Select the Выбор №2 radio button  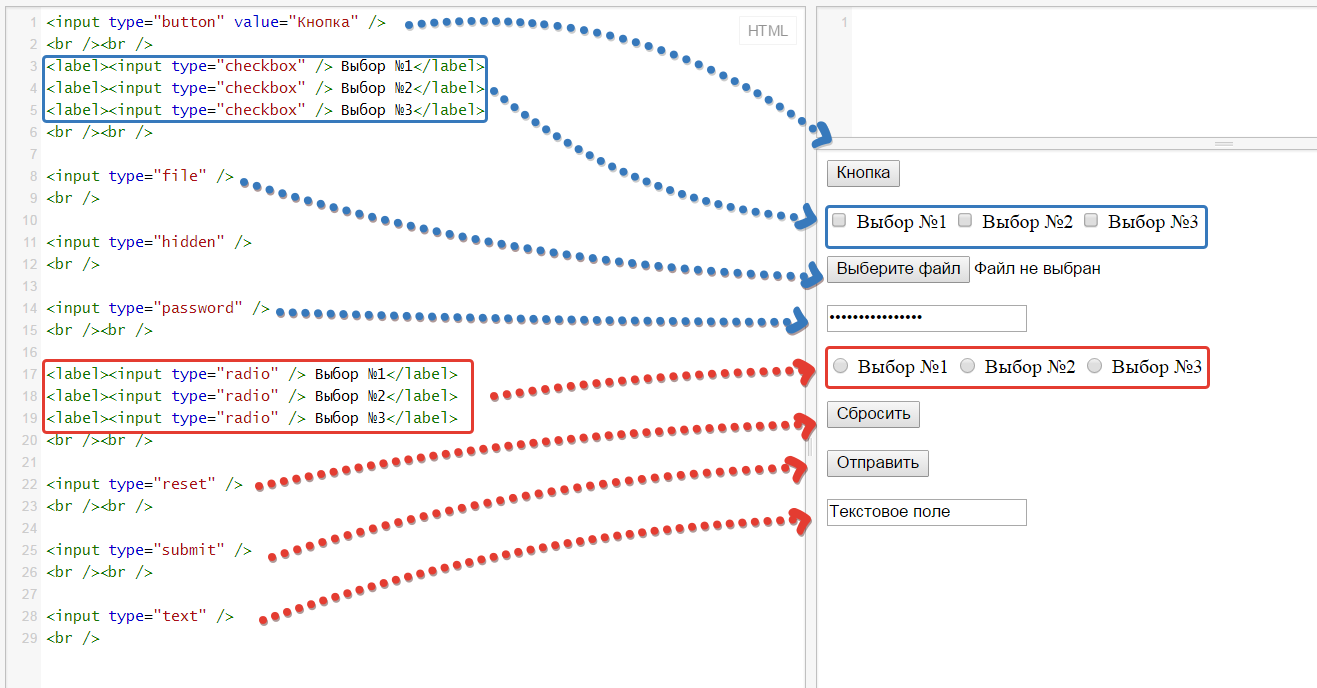click(967, 366)
